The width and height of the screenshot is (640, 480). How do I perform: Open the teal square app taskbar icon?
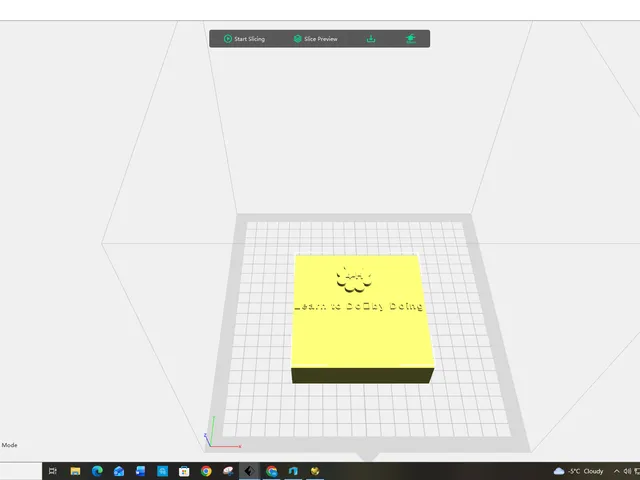click(x=162, y=471)
